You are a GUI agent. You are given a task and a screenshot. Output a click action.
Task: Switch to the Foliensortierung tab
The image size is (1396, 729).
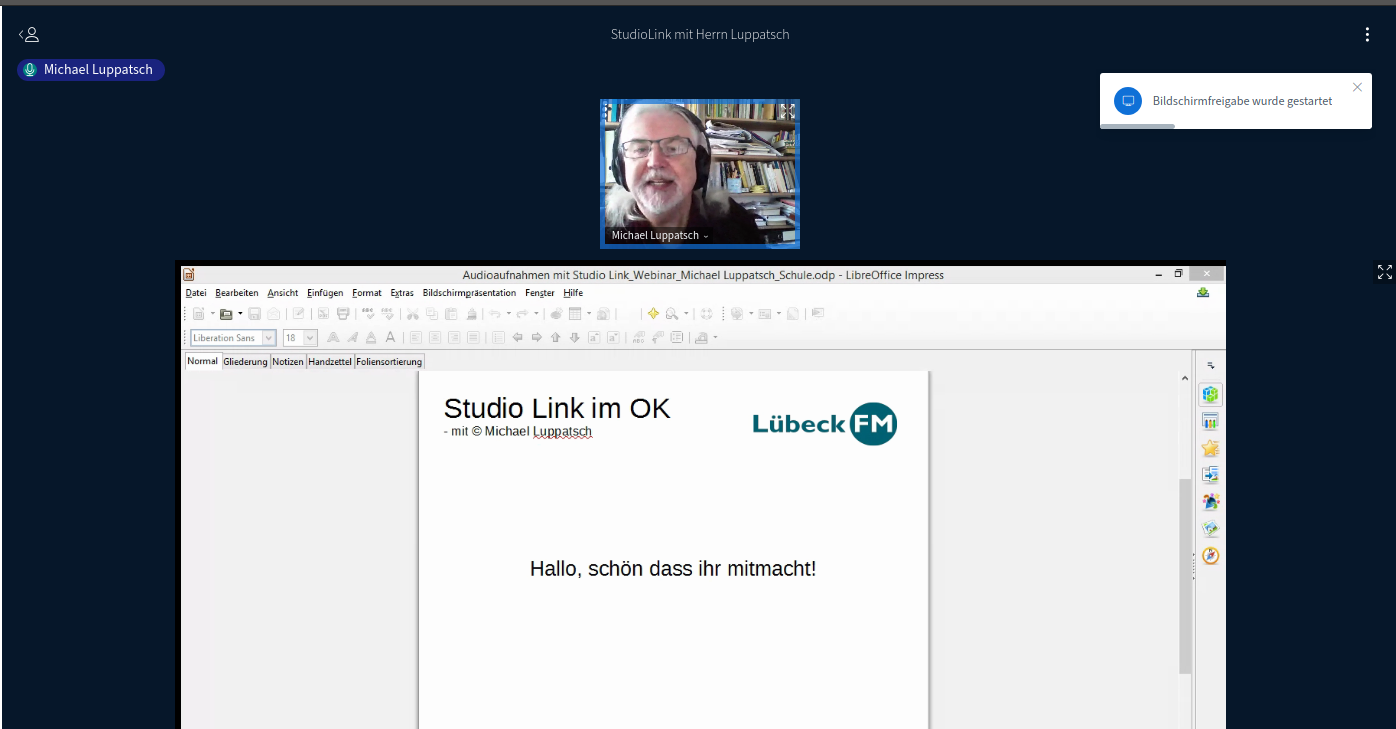pyautogui.click(x=389, y=361)
